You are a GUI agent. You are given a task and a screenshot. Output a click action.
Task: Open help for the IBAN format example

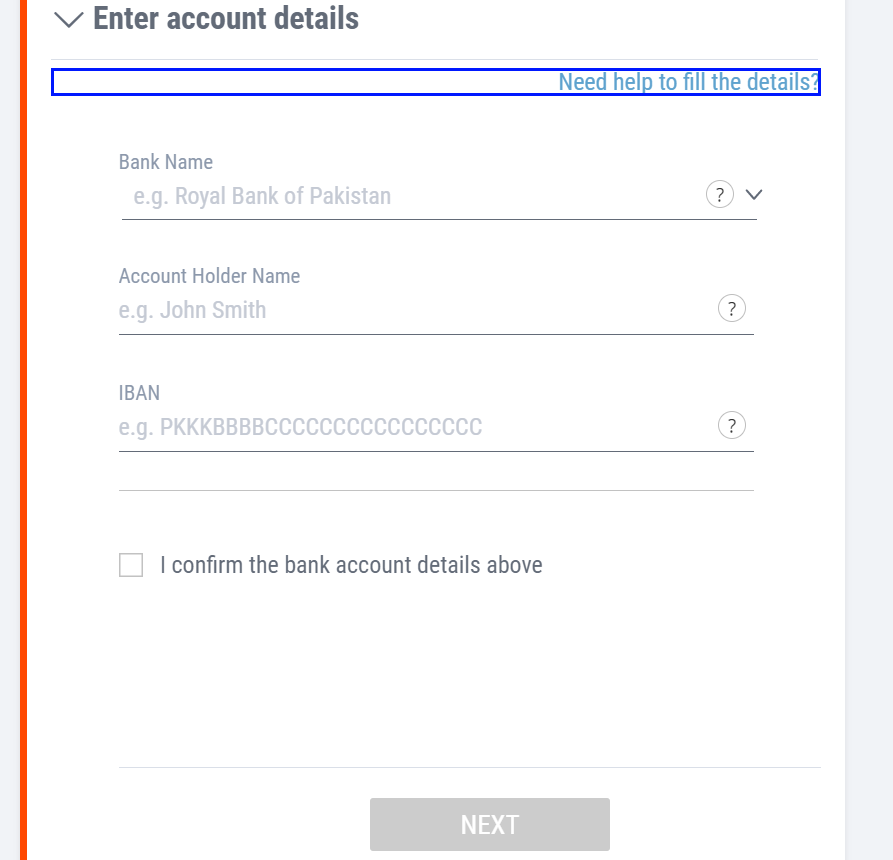(x=731, y=425)
